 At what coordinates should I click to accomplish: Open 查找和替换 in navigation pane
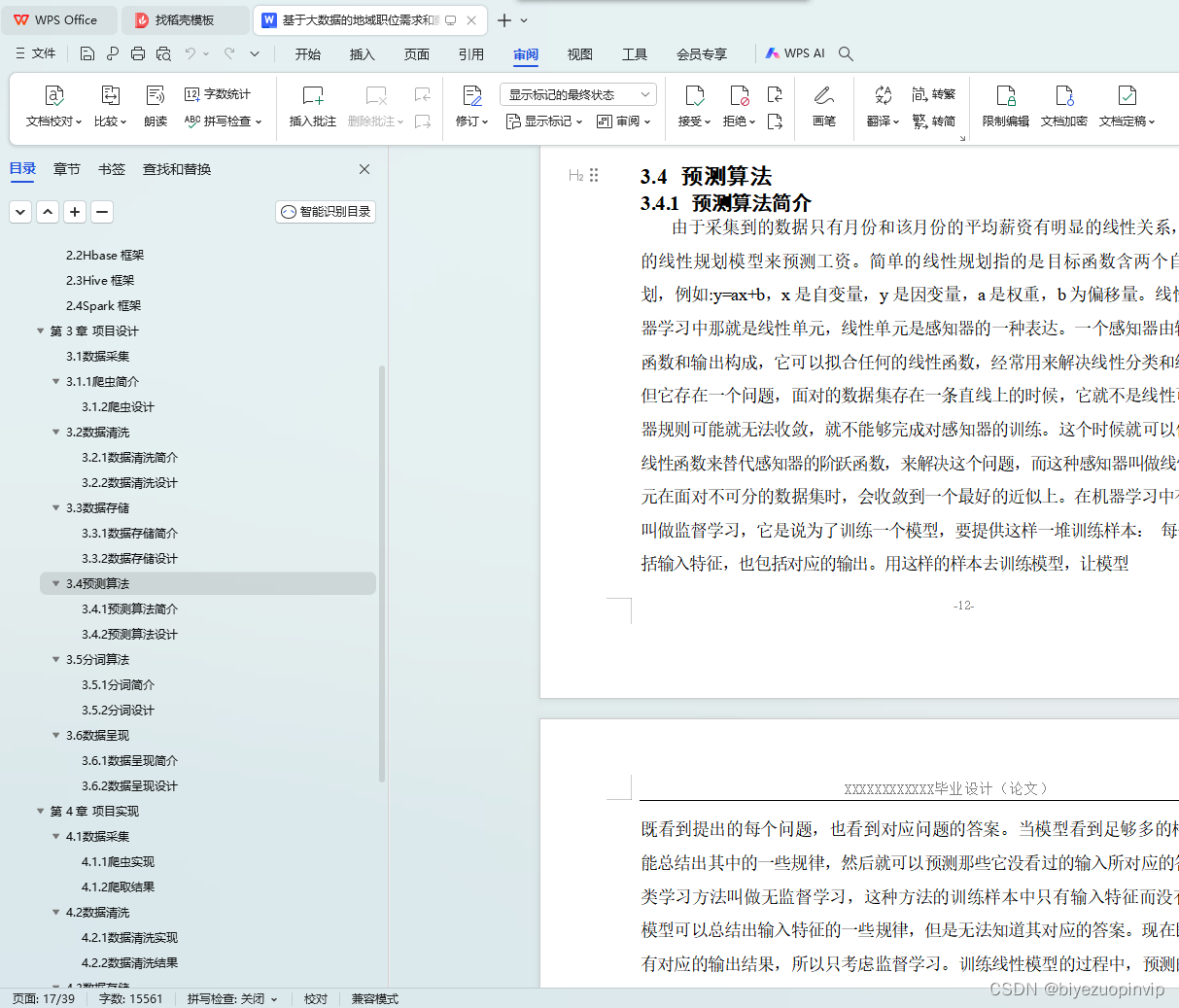pos(177,169)
